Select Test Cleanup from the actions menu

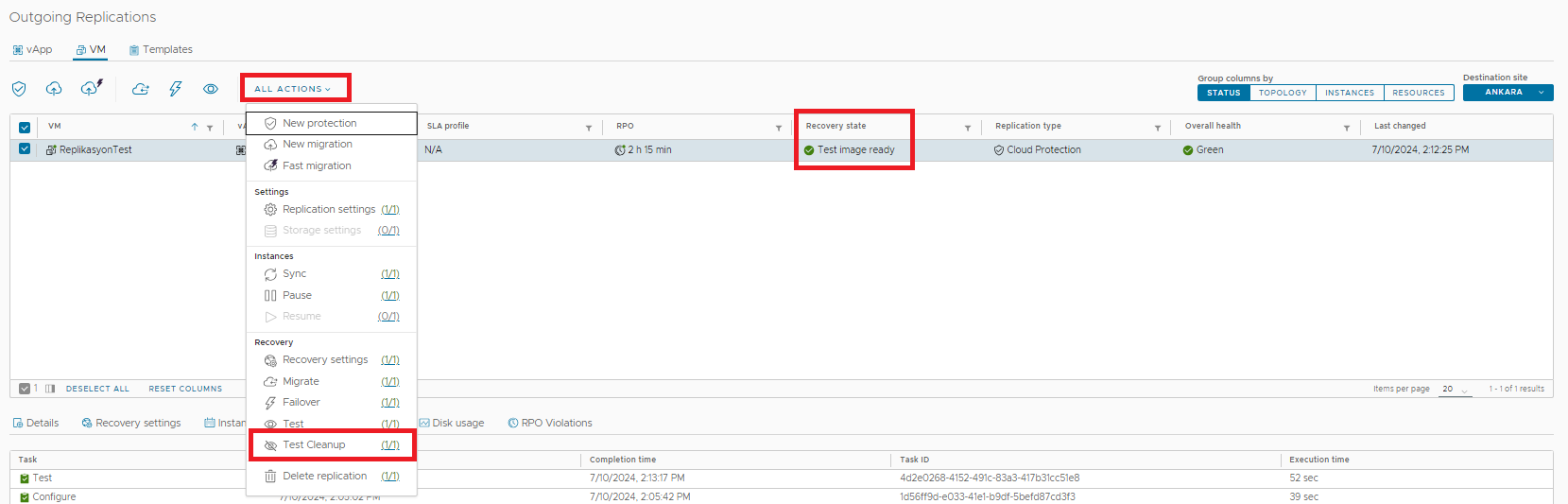click(315, 445)
